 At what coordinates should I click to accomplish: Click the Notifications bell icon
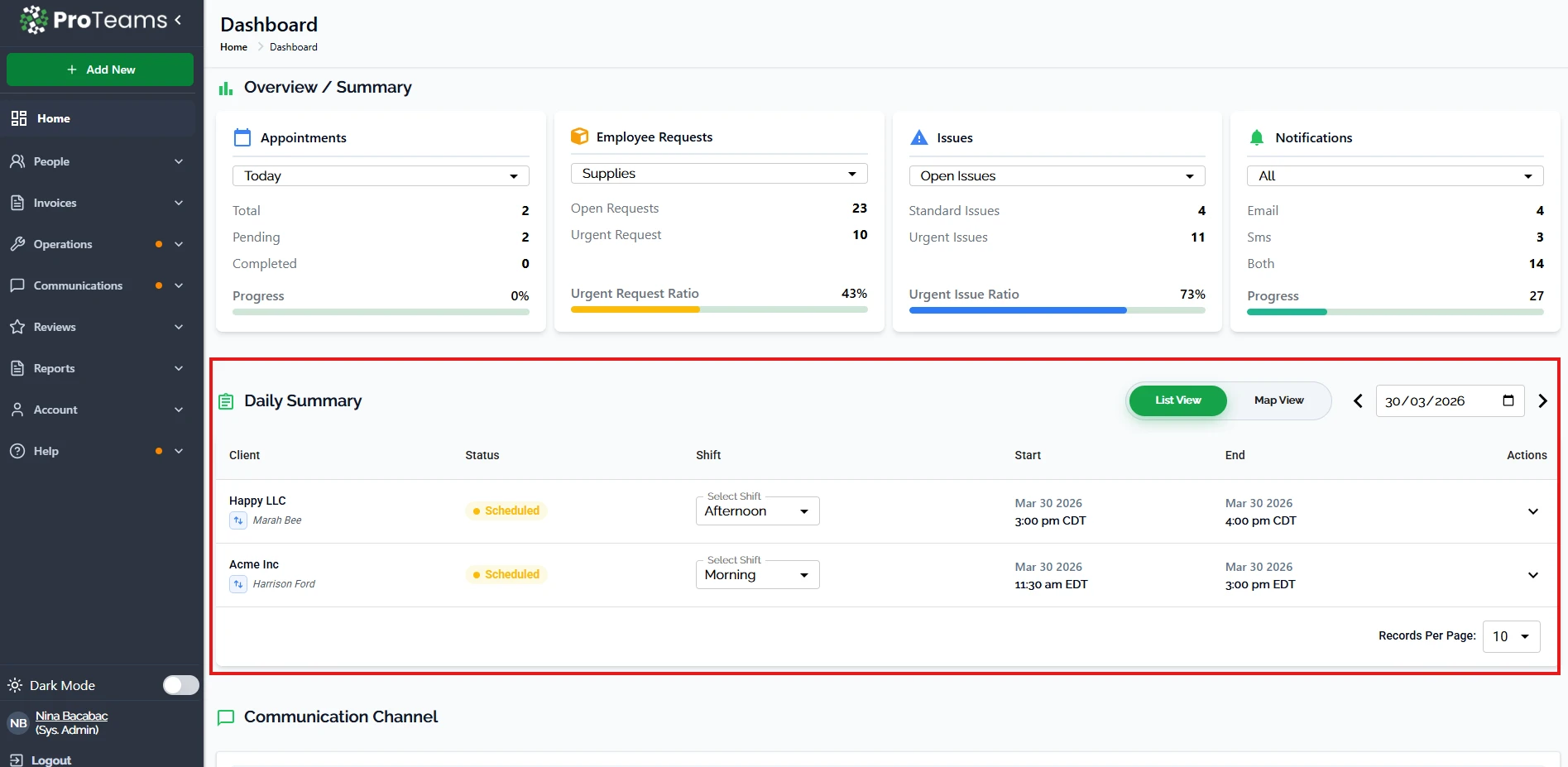click(x=1256, y=138)
